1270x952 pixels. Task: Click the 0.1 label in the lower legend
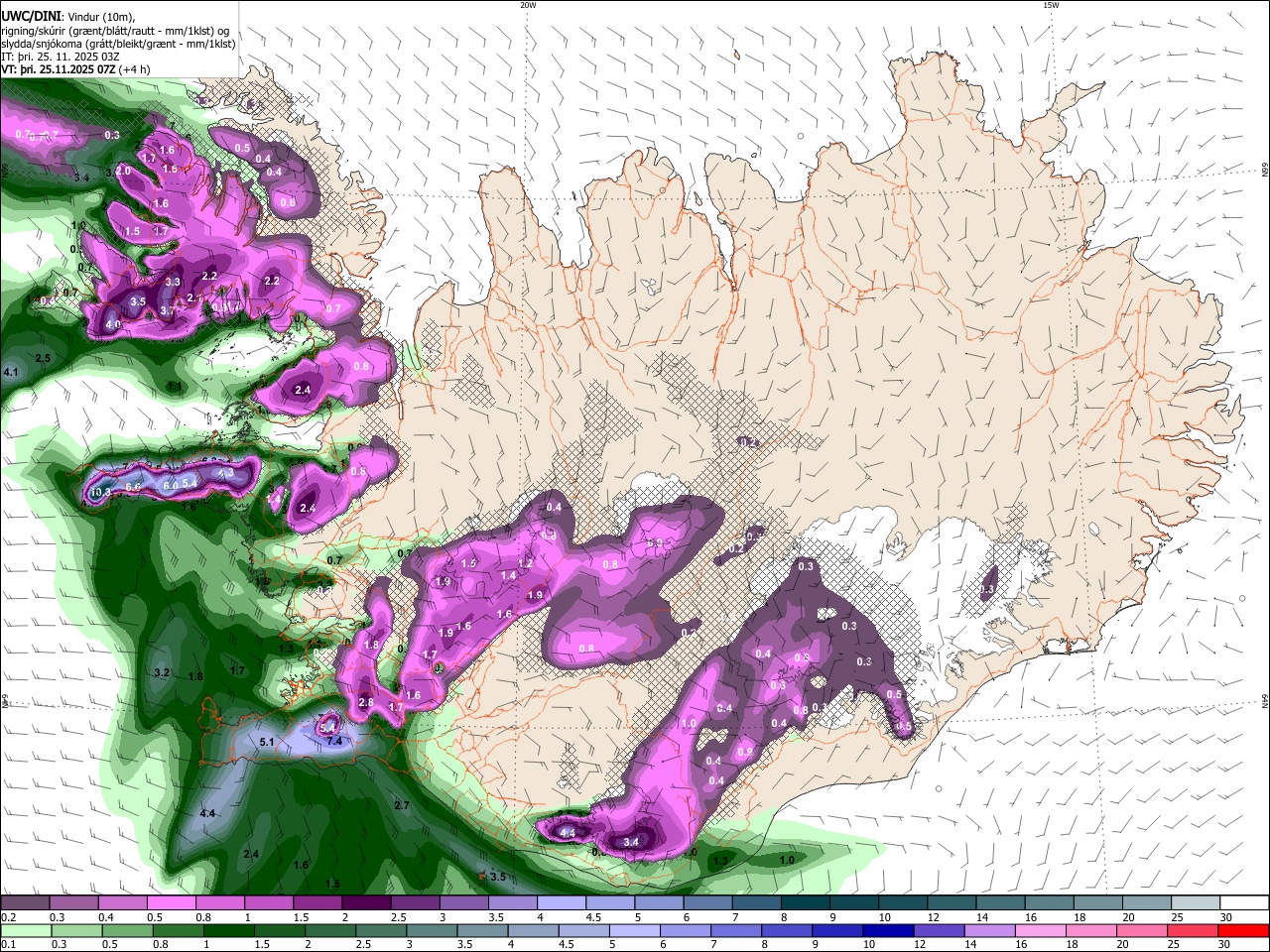coord(8,944)
